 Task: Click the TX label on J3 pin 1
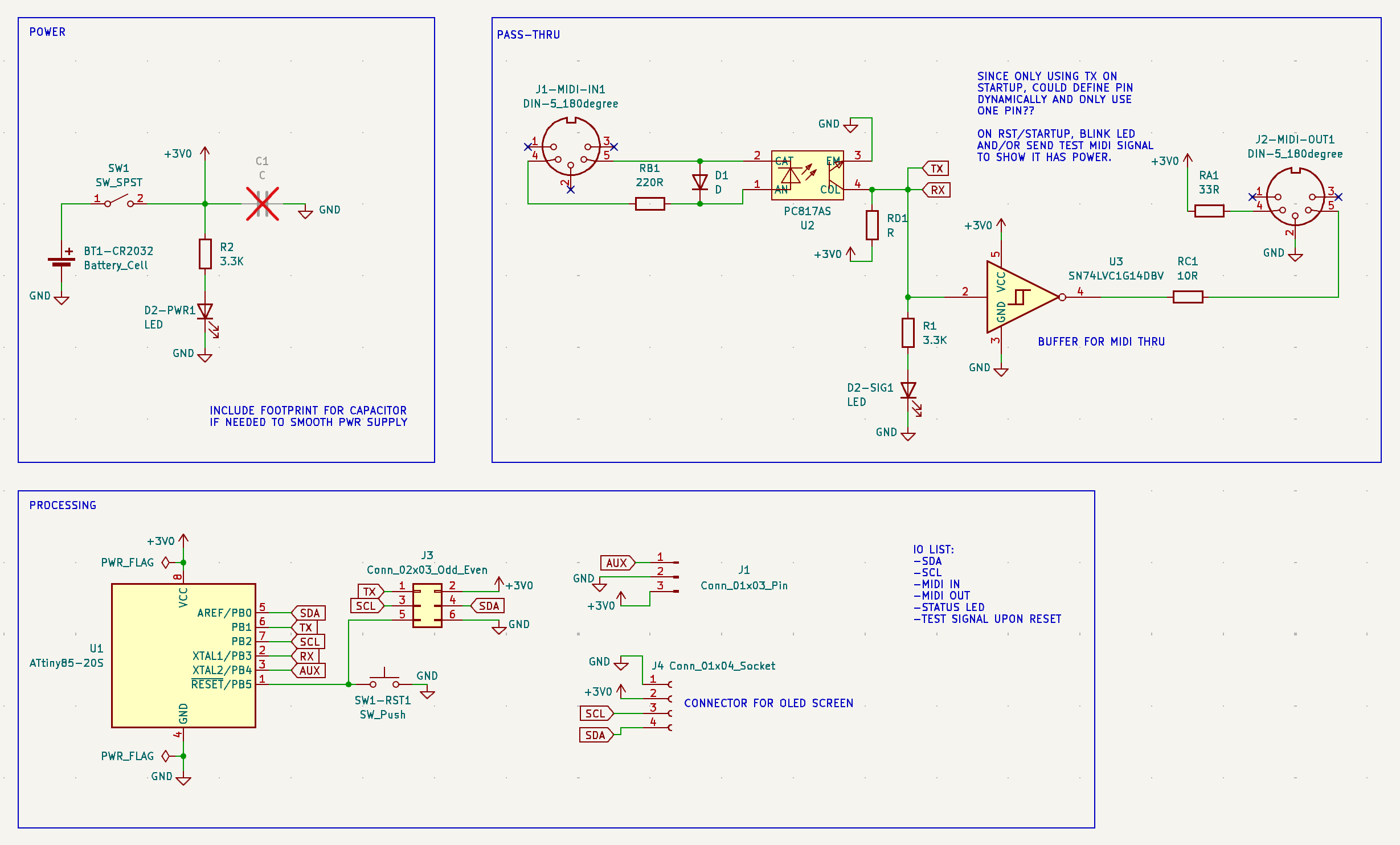point(371,592)
